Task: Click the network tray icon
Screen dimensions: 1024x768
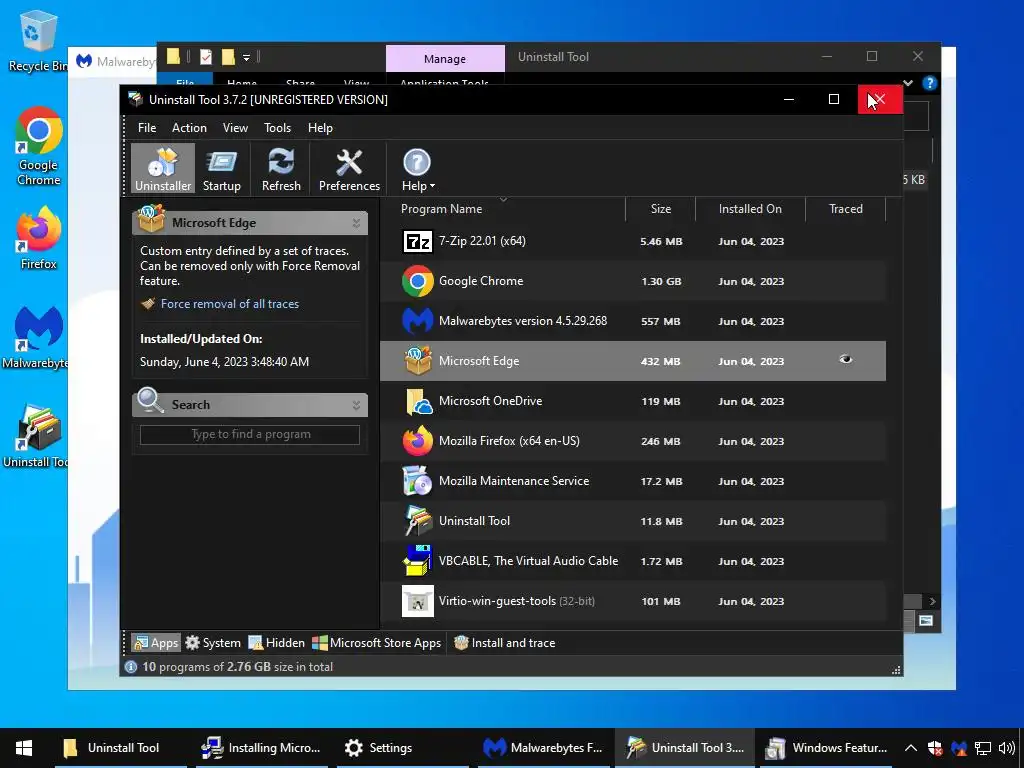Action: pos(983,748)
